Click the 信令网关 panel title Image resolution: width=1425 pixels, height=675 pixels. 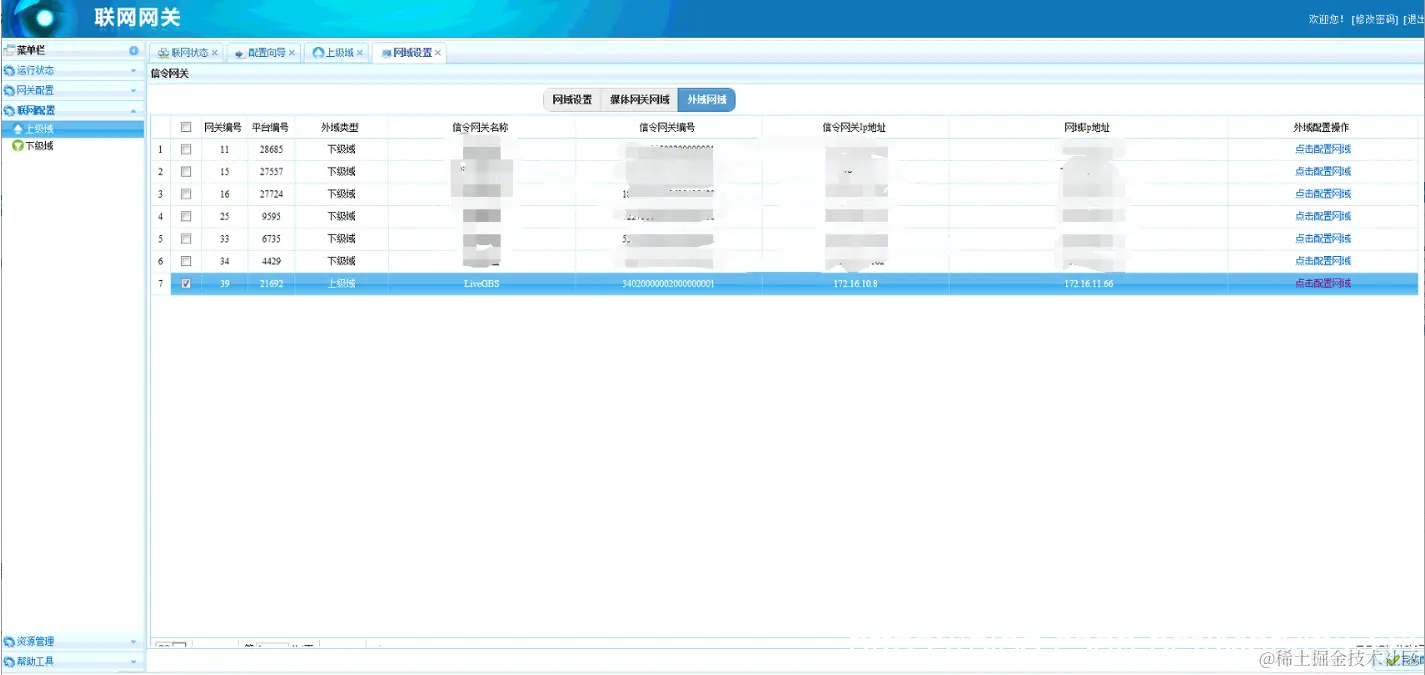pos(169,74)
